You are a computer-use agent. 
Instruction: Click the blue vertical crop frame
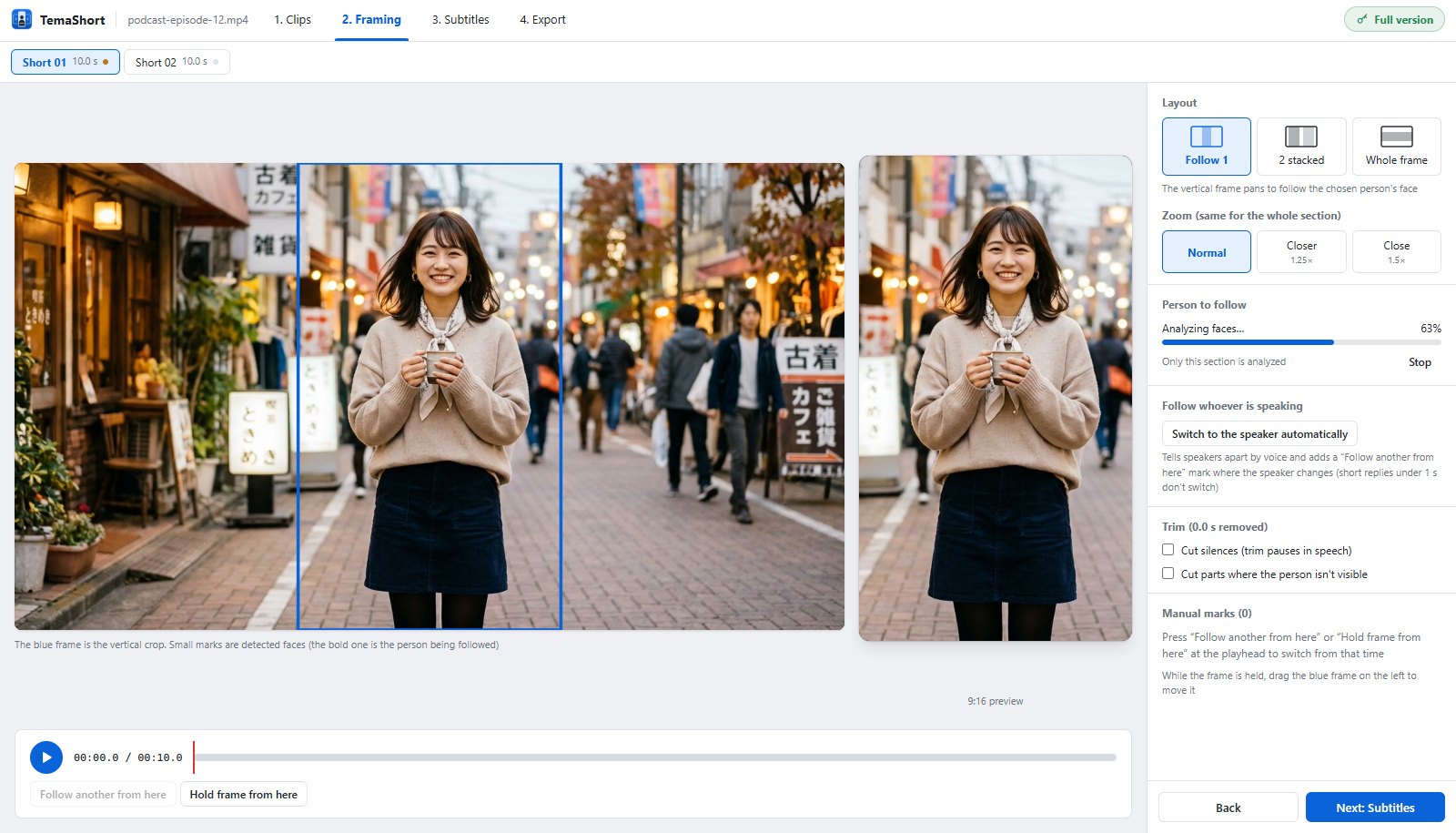tap(430, 396)
